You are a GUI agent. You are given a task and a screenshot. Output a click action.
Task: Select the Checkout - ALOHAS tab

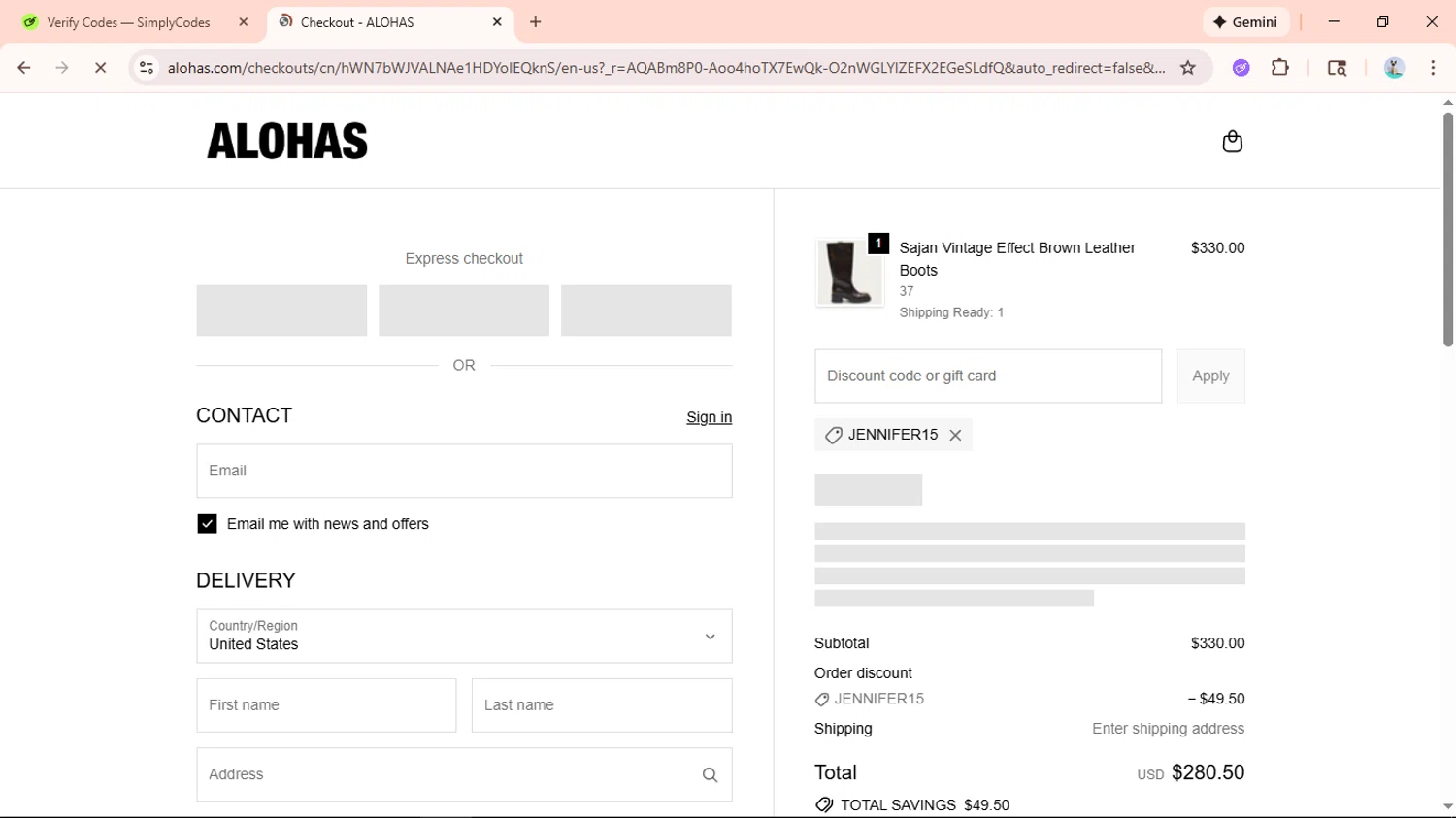point(388,22)
